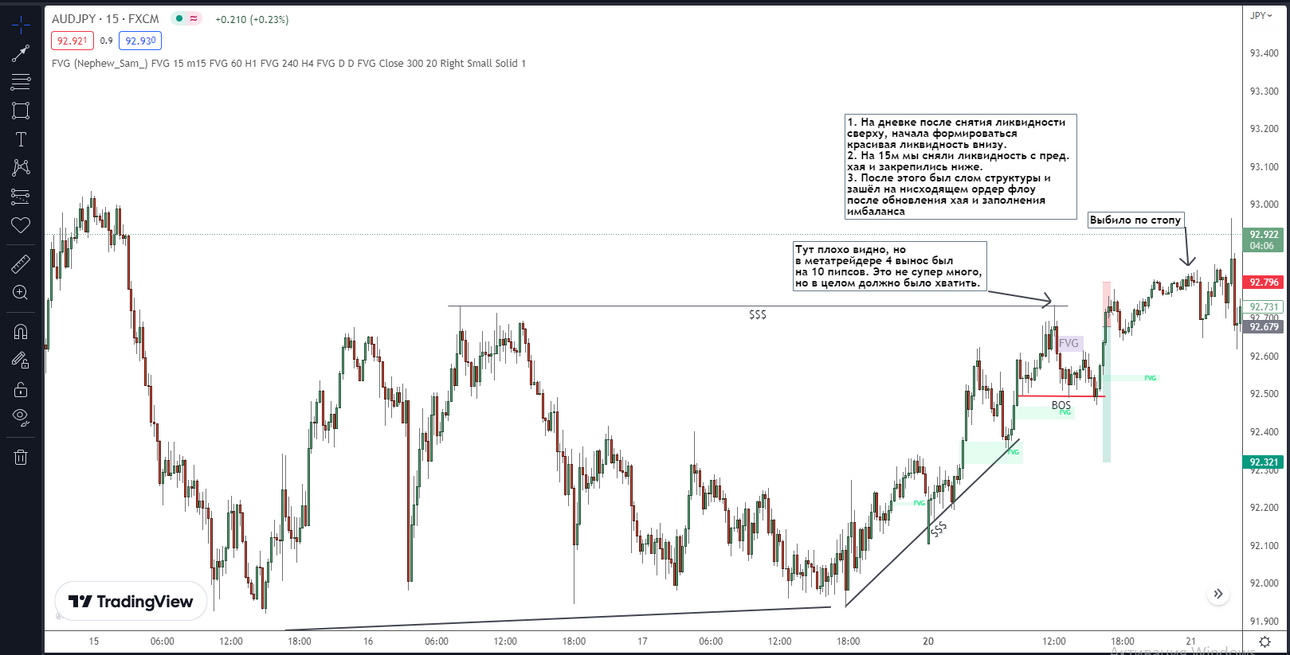1290x655 pixels.
Task: Click the red 92.796 price label
Action: pyautogui.click(x=1263, y=282)
